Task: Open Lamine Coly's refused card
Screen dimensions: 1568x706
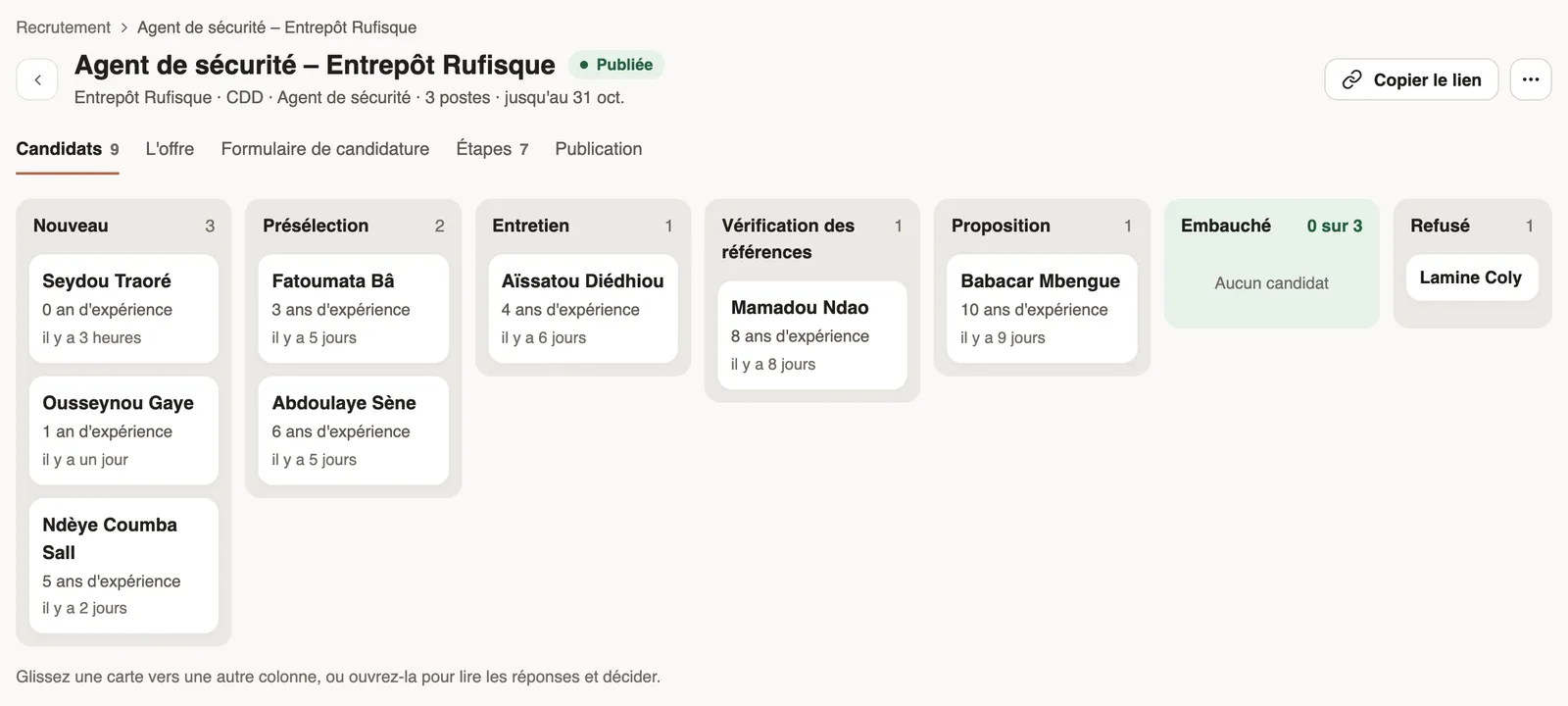Action: pos(1472,277)
